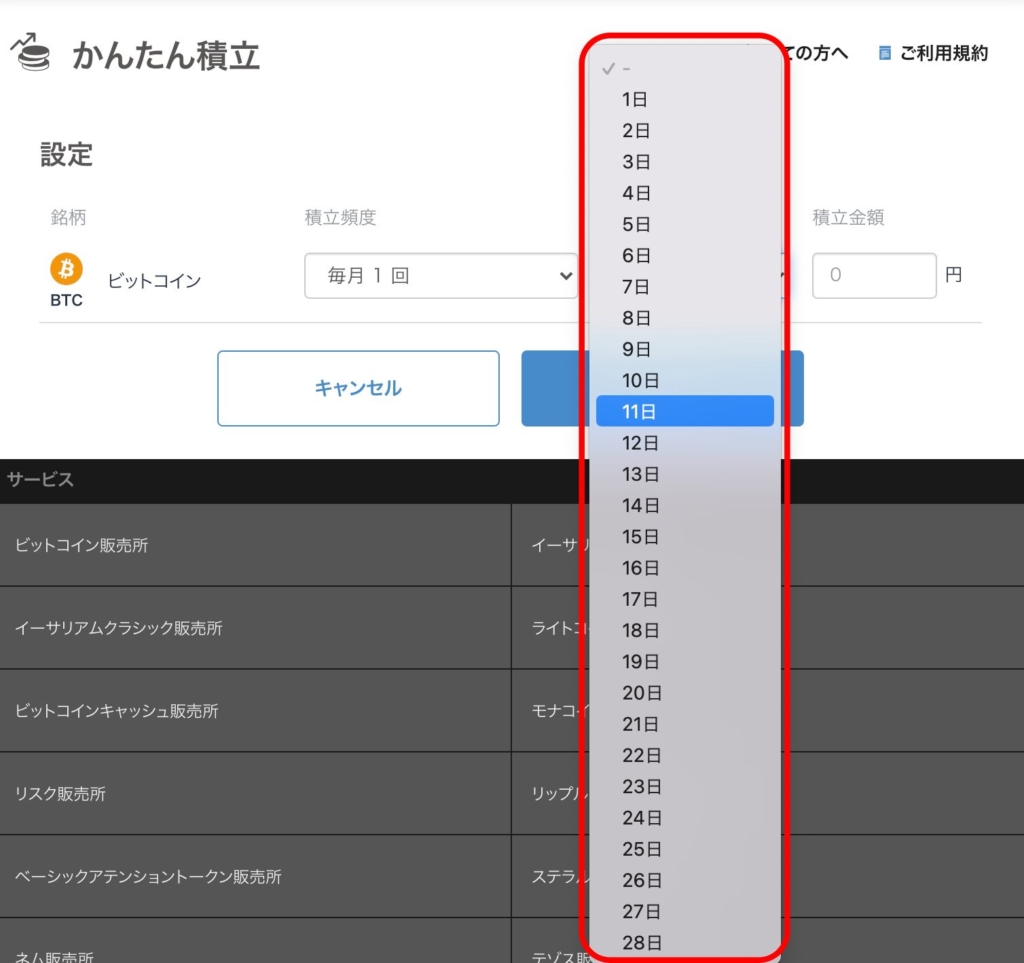The height and width of the screenshot is (963, 1024).
Task: Click the キャンセル button
Action: [358, 388]
